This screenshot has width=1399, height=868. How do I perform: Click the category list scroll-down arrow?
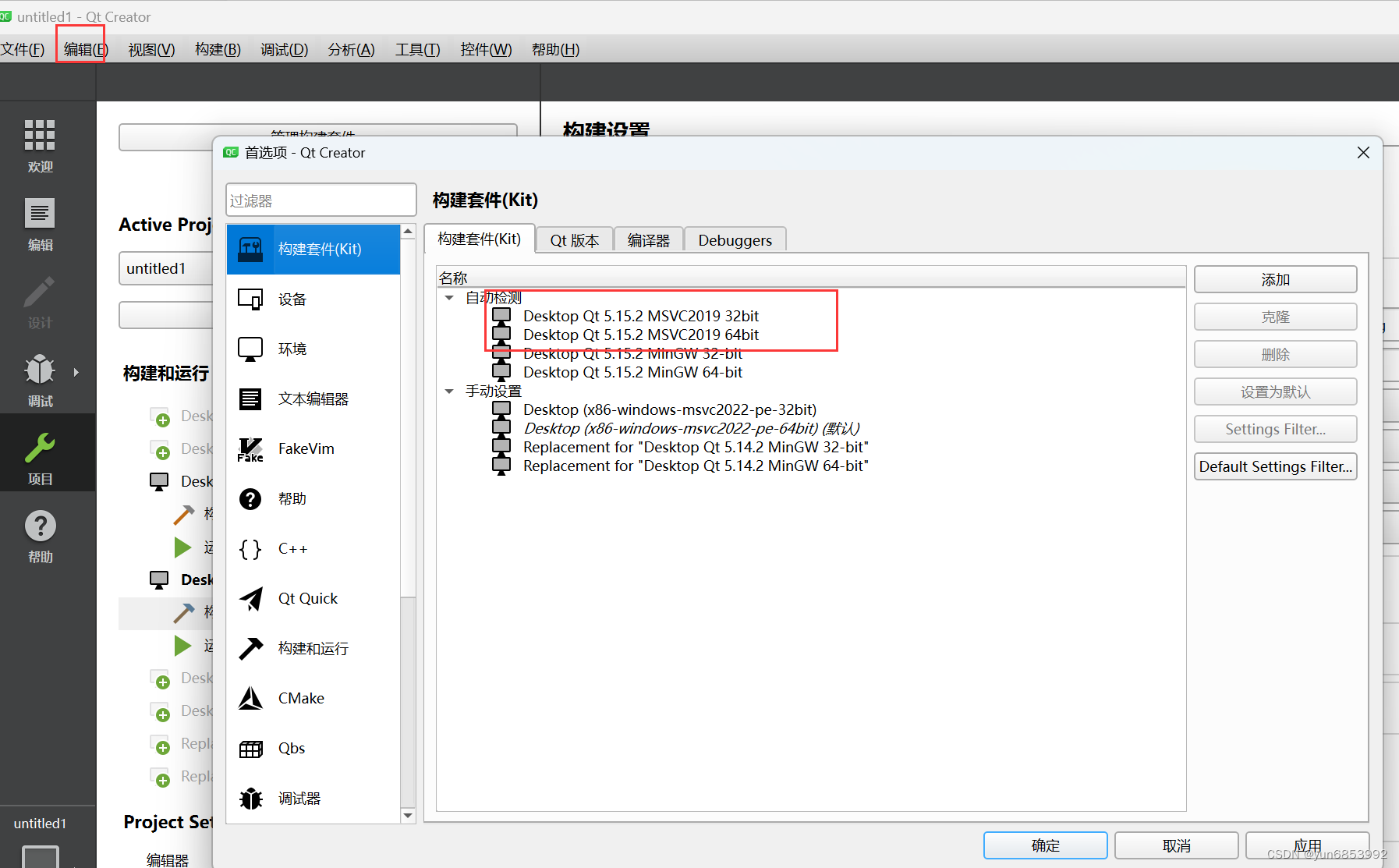pos(408,816)
